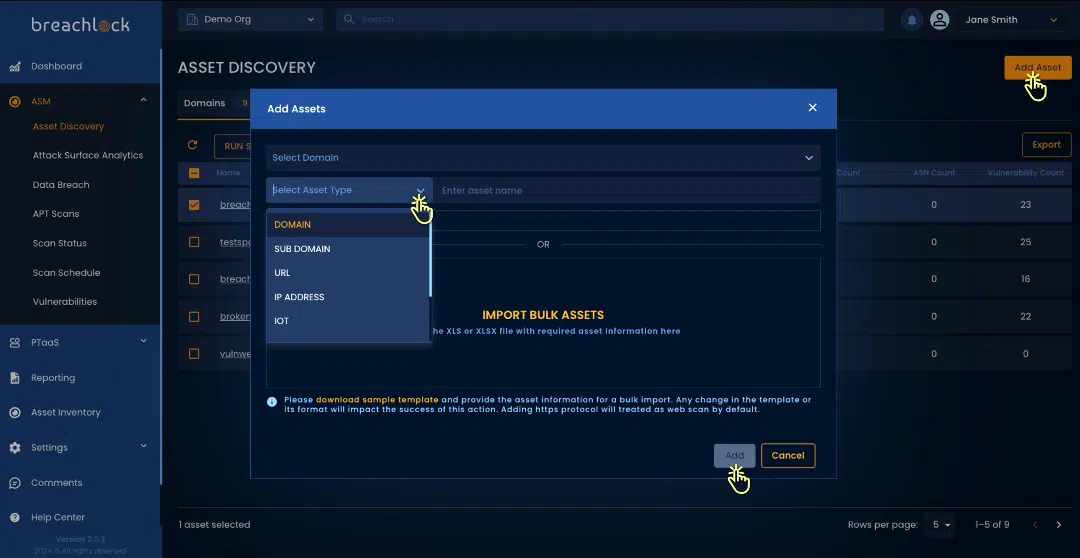Click Vulnerability Count column header
Screen dimensions: 1080x558
[x=1026, y=173]
